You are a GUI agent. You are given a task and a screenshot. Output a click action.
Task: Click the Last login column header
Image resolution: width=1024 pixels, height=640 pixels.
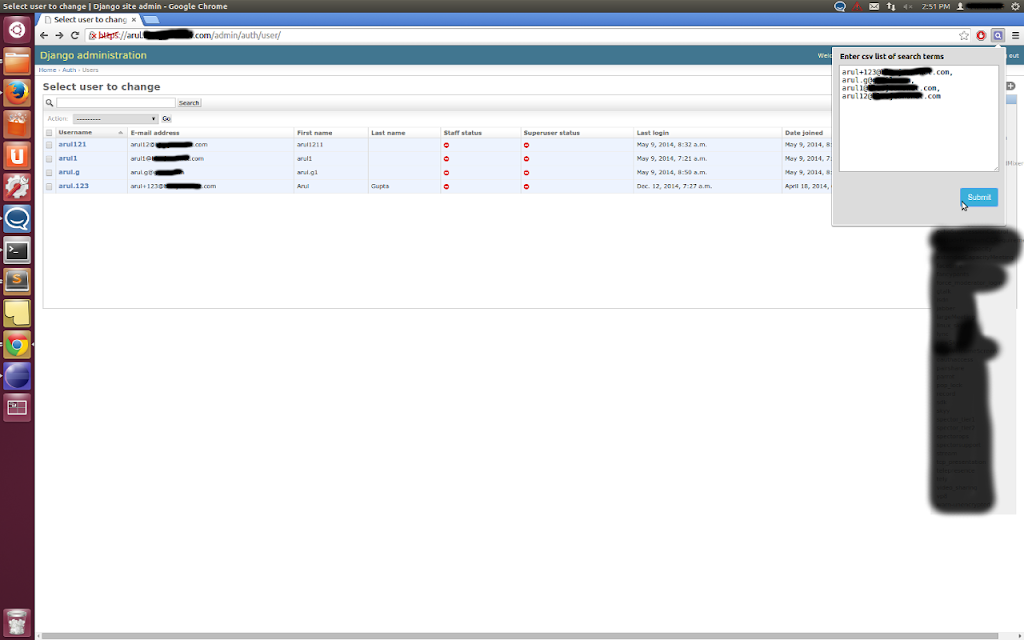pyautogui.click(x=653, y=133)
